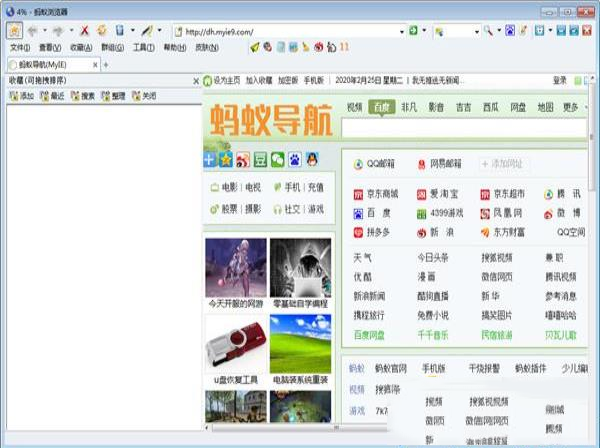600x448 pixels.
Task: Click the magnifier search icon
Action: point(488,31)
